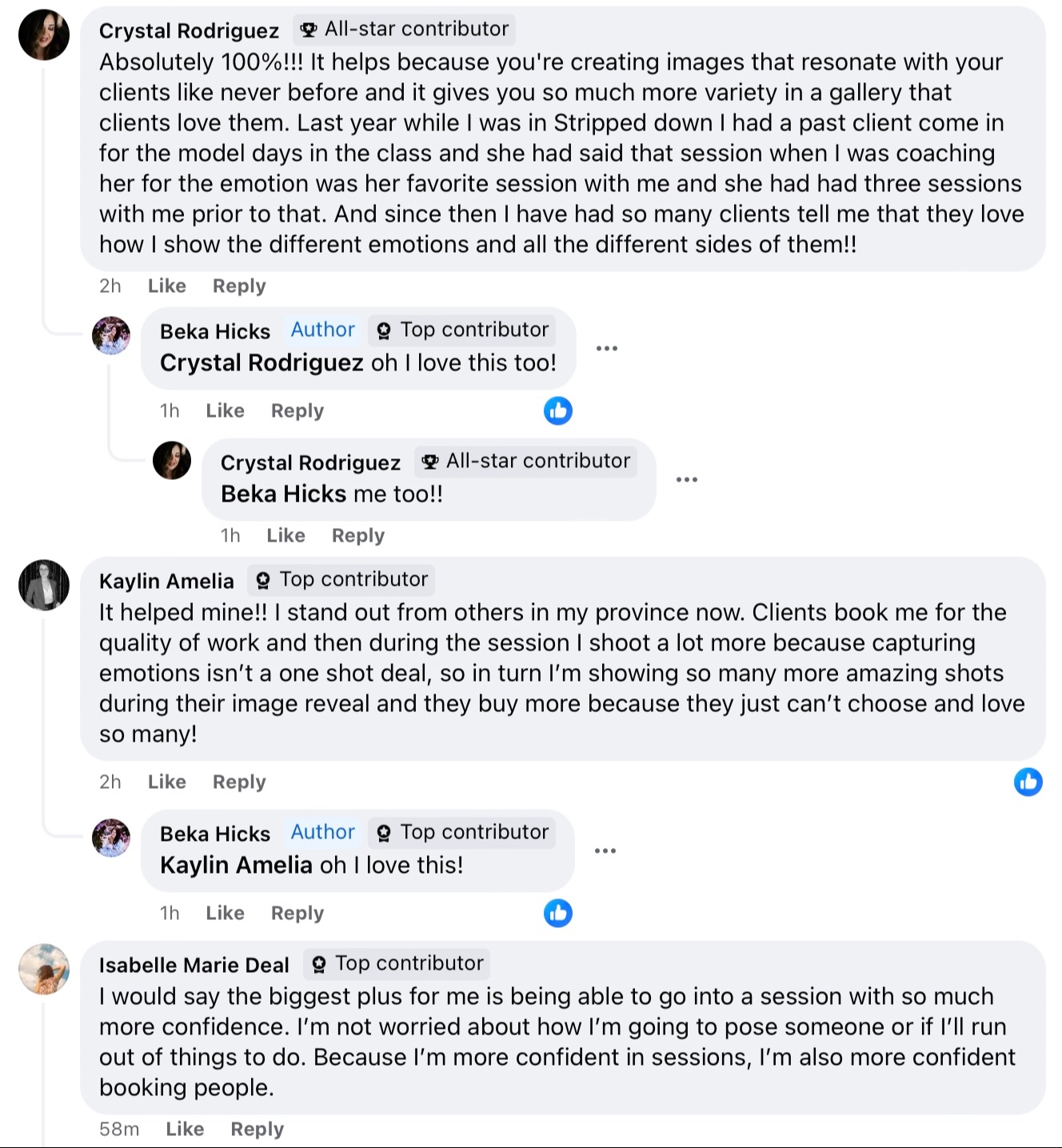View like reaction on 'oh I love this!' reply

click(558, 913)
